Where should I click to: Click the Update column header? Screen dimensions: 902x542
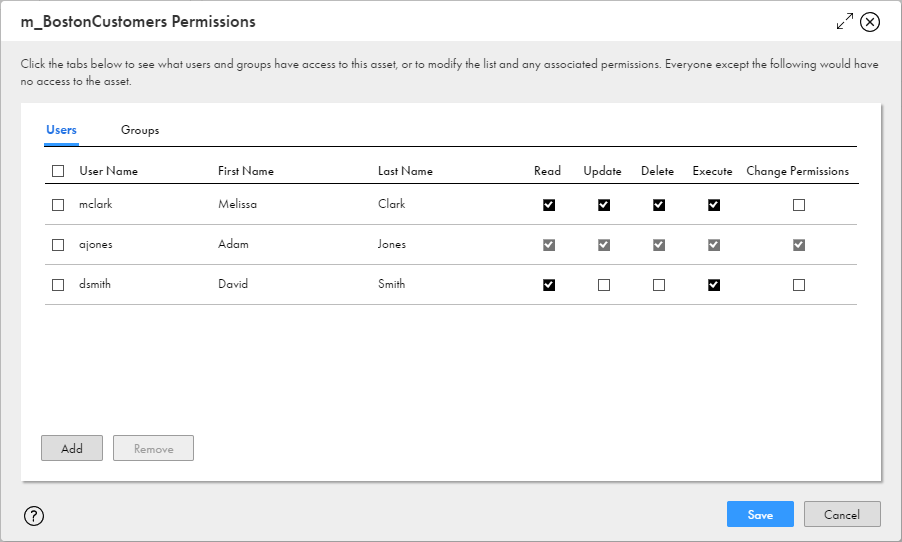click(x=602, y=171)
